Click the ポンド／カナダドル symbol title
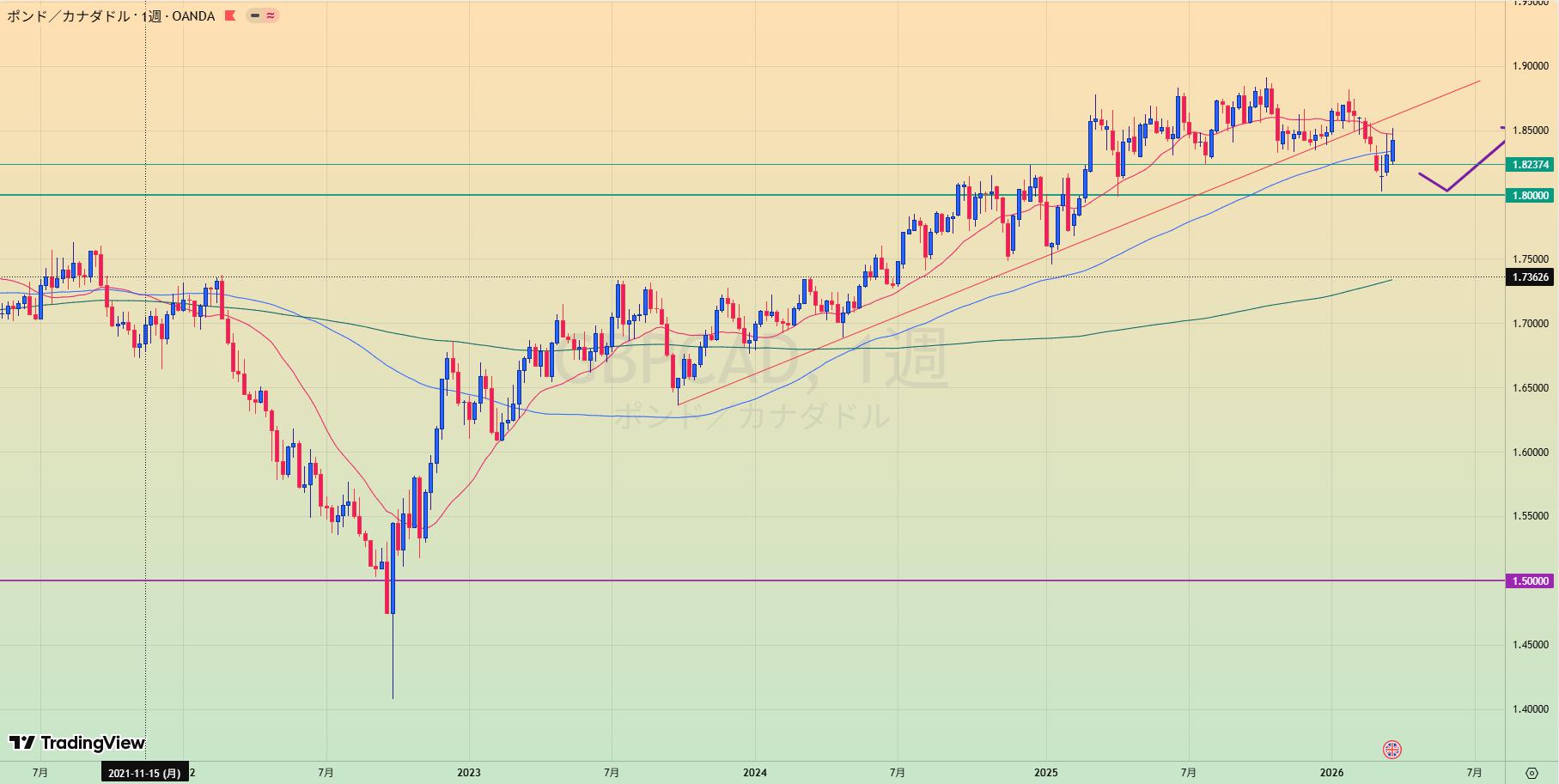This screenshot has height=784, width=1559. 68,16
